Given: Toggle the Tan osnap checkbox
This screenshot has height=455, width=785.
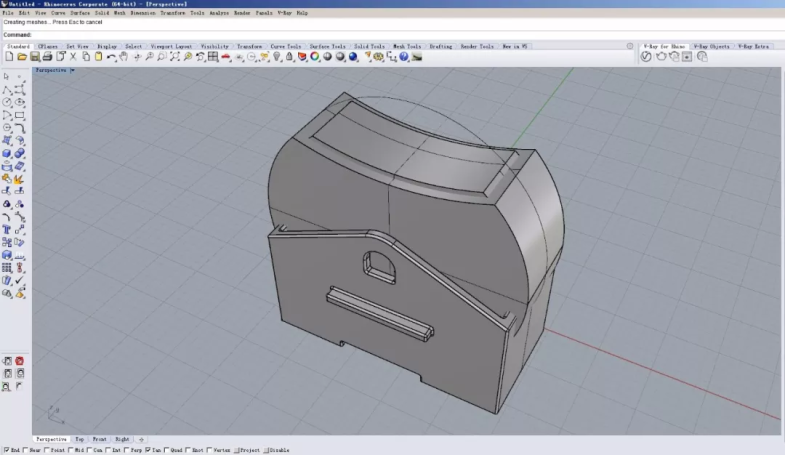Looking at the screenshot, I should 148,451.
